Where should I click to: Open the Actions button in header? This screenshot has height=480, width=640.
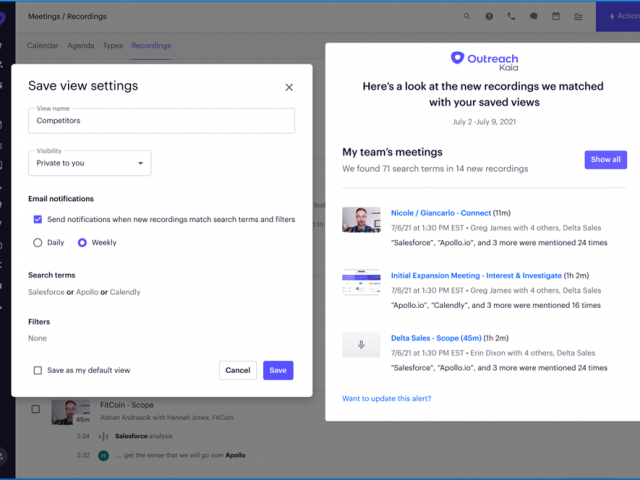(x=618, y=16)
